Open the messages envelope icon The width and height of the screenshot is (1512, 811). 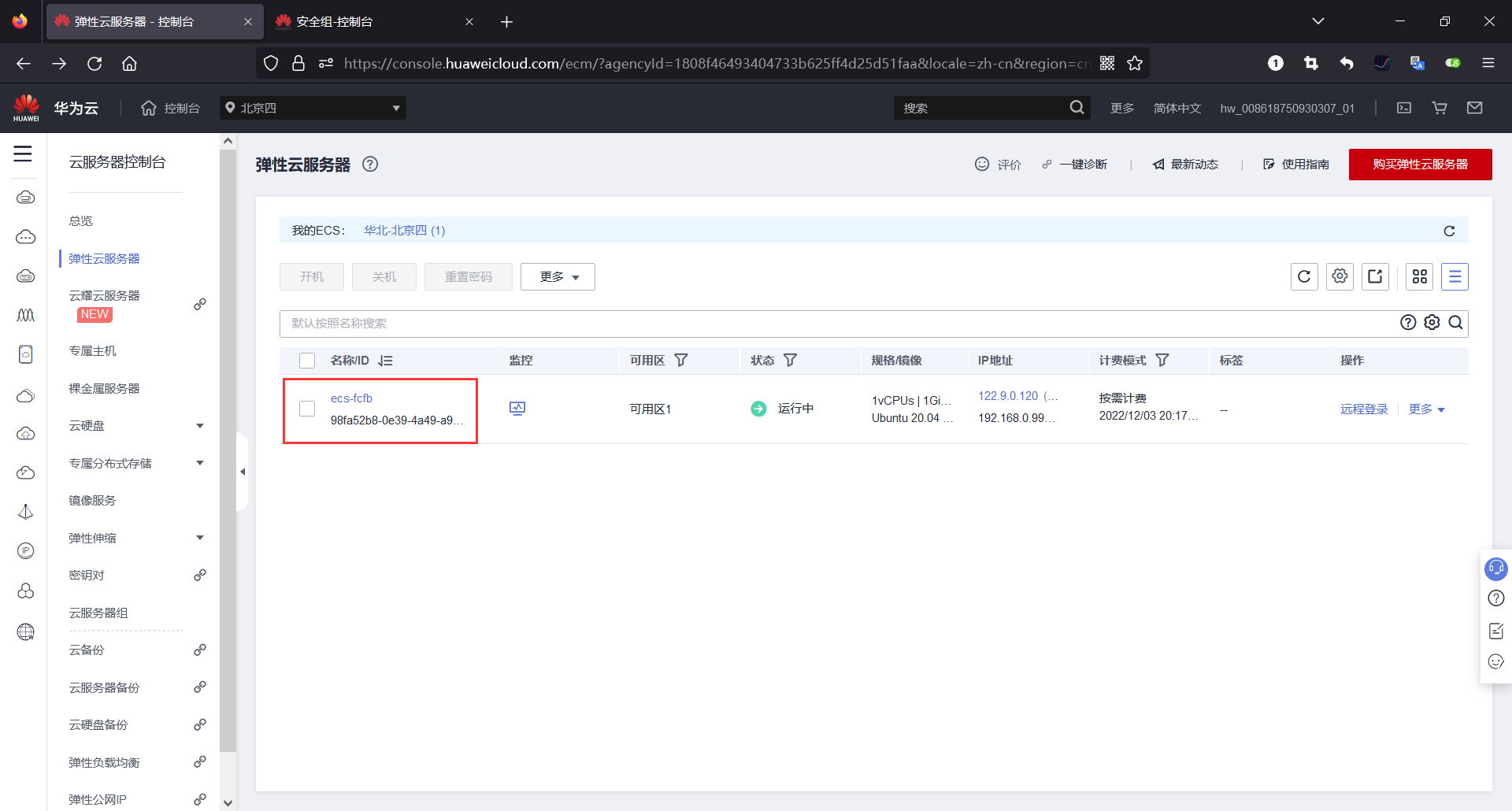(x=1475, y=108)
